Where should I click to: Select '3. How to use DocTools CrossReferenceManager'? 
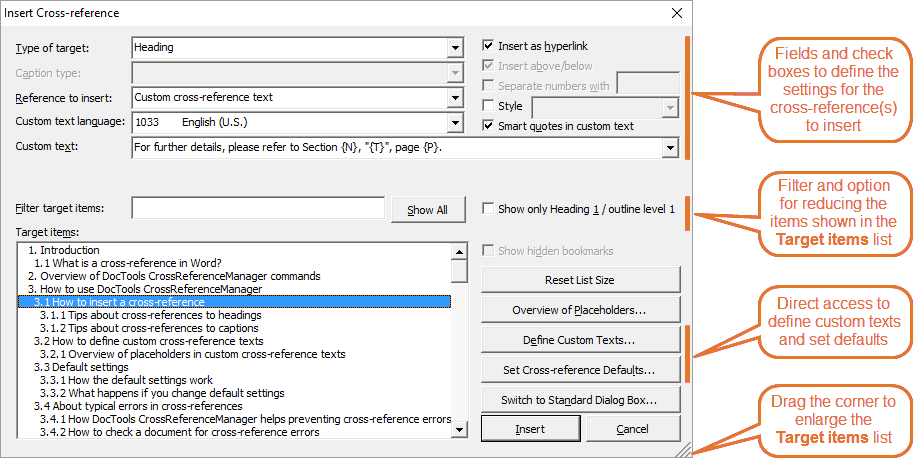234,289
